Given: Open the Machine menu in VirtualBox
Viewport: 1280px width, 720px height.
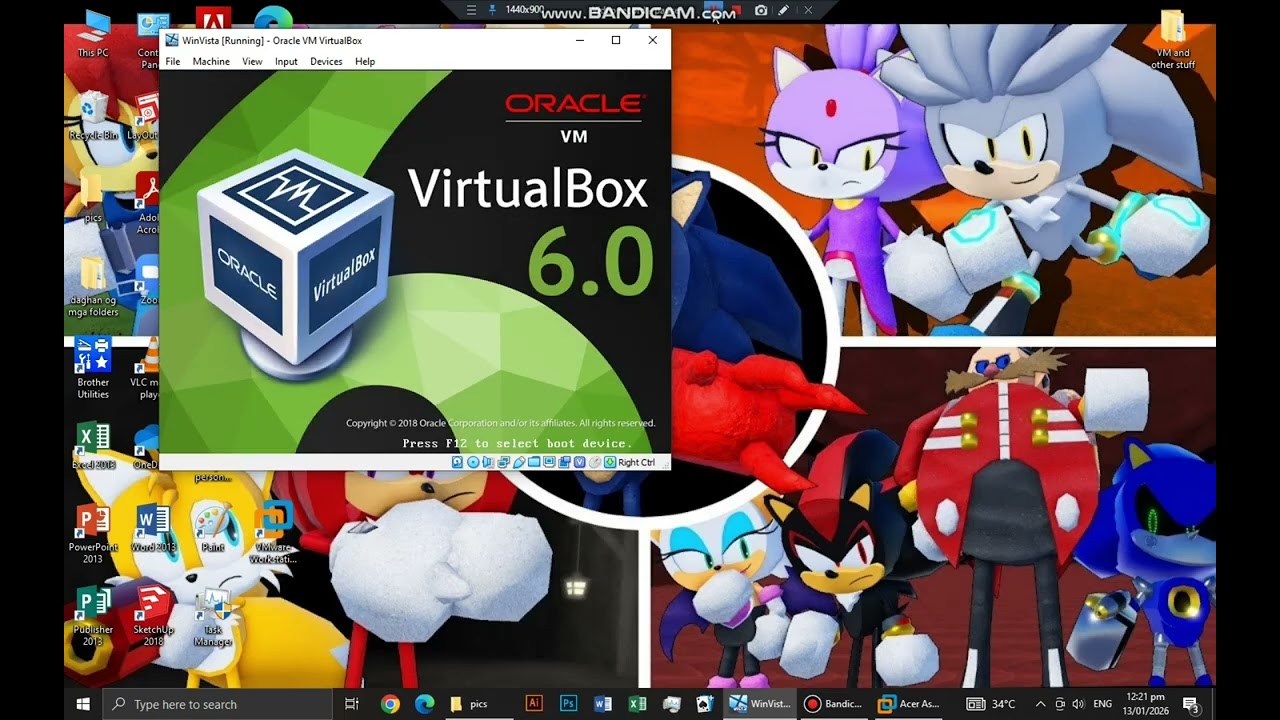Looking at the screenshot, I should click(211, 62).
